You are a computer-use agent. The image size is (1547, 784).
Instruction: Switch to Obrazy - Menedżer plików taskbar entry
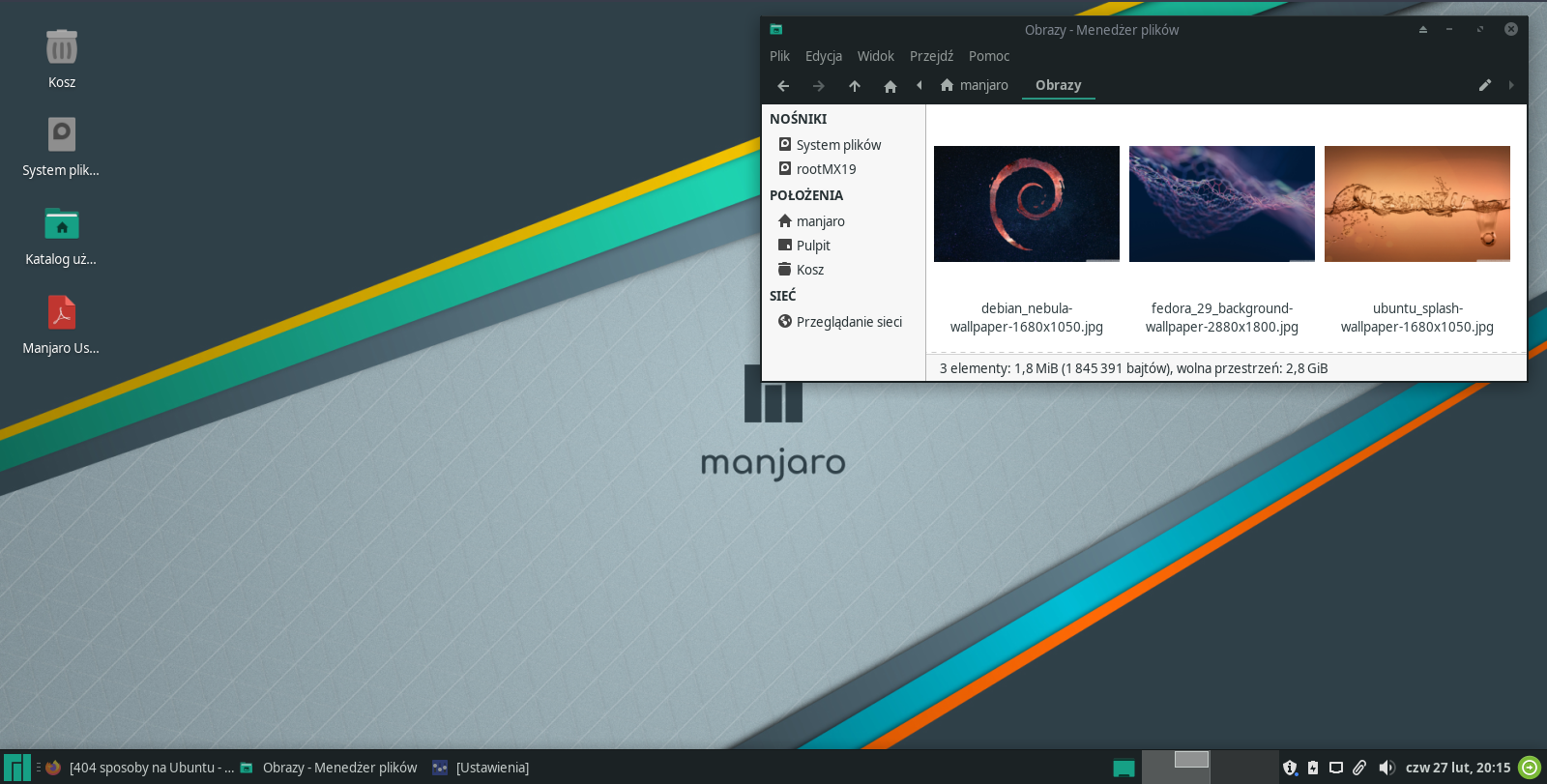tap(329, 768)
